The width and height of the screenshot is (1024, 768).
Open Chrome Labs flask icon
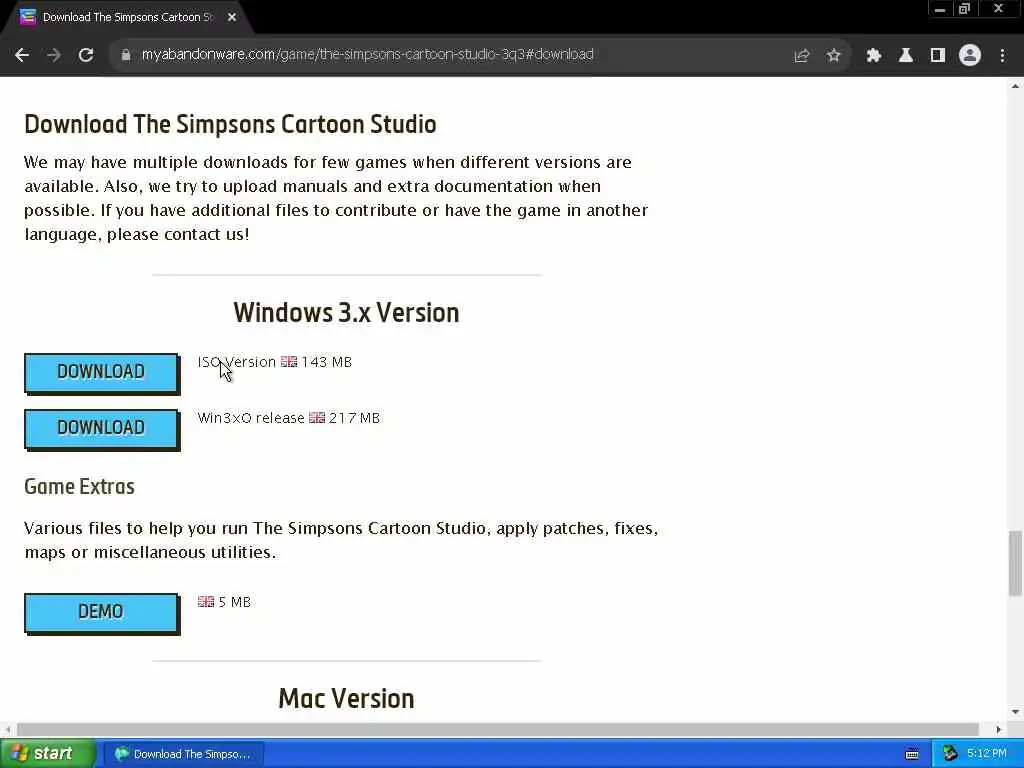click(x=905, y=56)
